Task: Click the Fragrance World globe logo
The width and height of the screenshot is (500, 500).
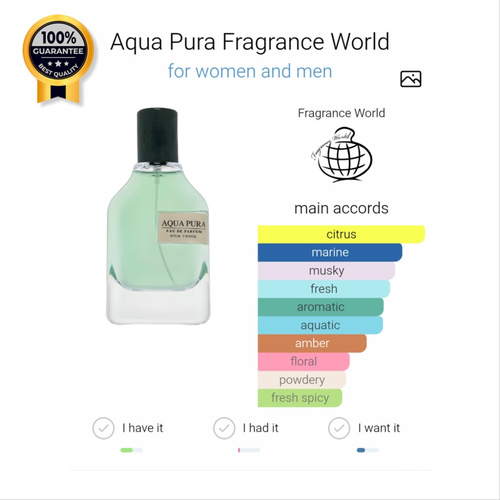Action: [x=342, y=155]
